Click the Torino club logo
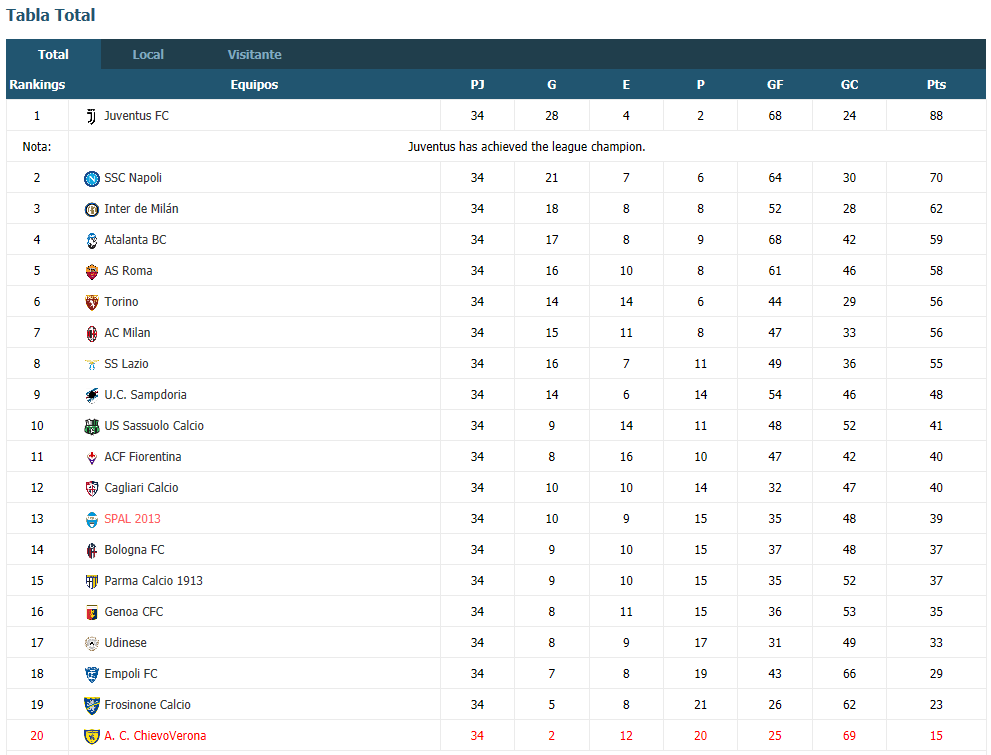The image size is (991, 755). coord(92,303)
